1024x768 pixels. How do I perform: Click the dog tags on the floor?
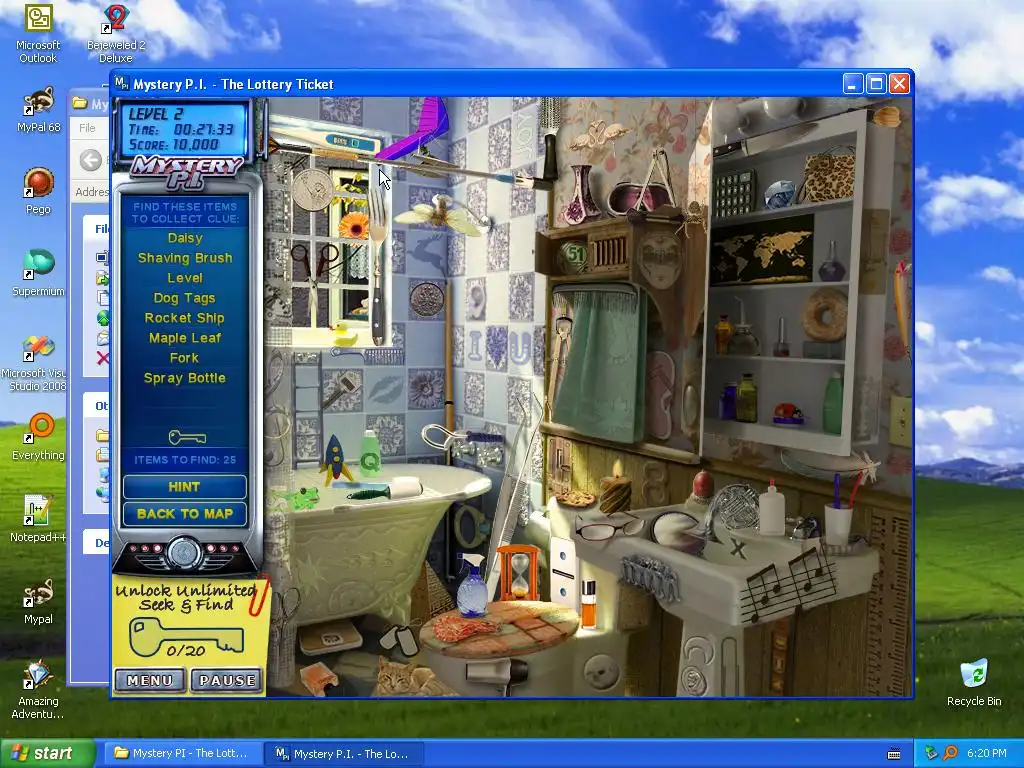399,639
